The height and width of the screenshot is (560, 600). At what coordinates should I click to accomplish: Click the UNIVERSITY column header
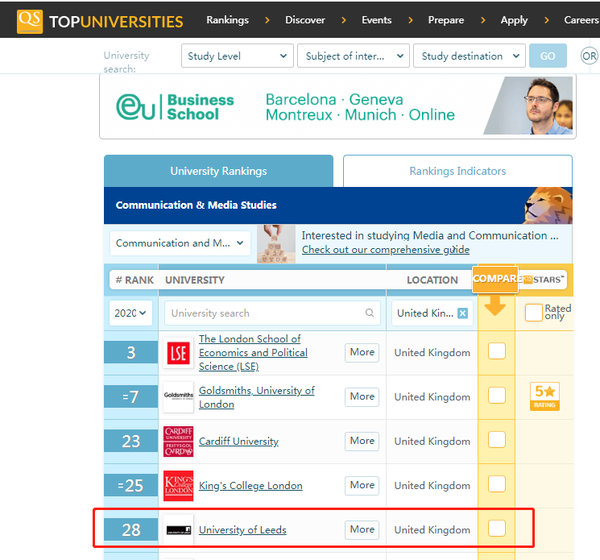(x=195, y=280)
